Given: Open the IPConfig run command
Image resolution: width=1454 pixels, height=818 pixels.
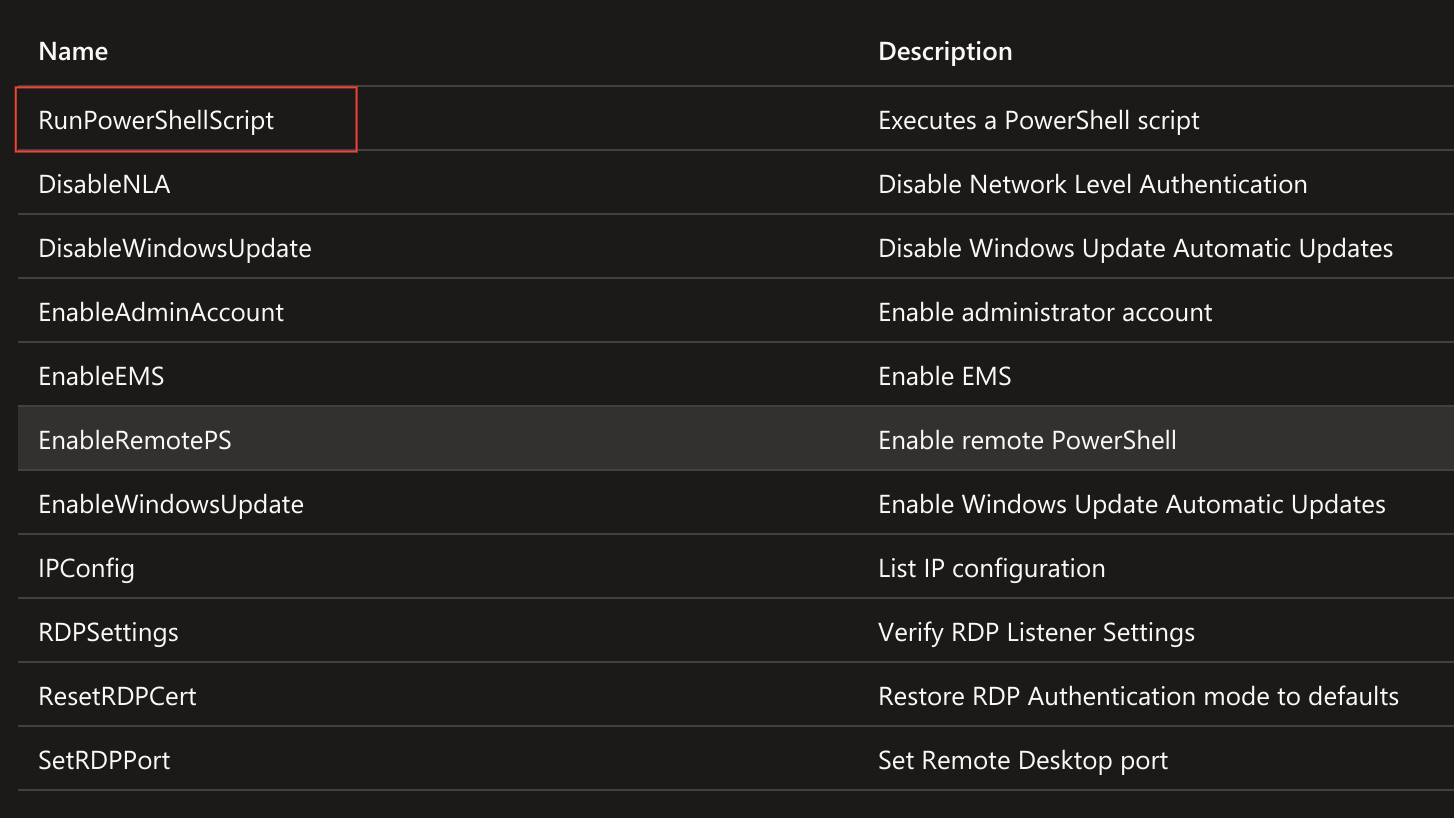Looking at the screenshot, I should tap(86, 568).
